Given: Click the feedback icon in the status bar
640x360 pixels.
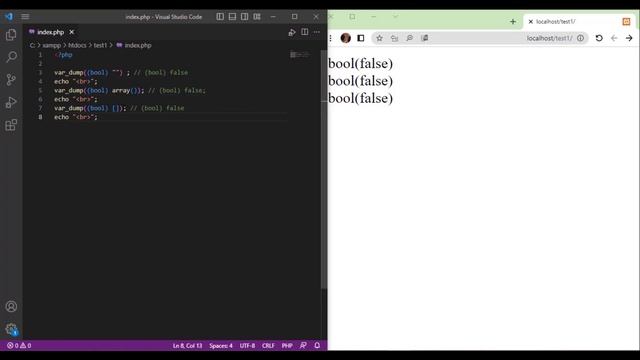Looking at the screenshot, I should point(303,345).
